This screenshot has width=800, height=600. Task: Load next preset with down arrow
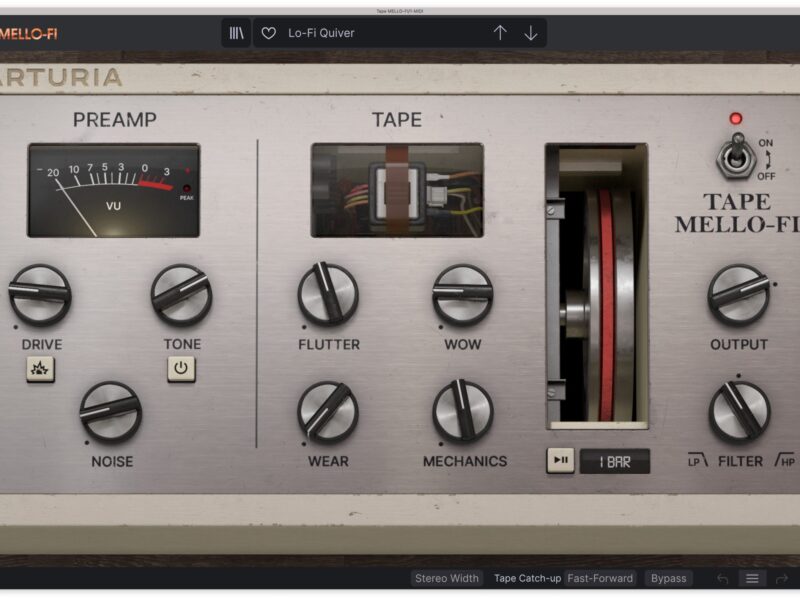click(531, 33)
